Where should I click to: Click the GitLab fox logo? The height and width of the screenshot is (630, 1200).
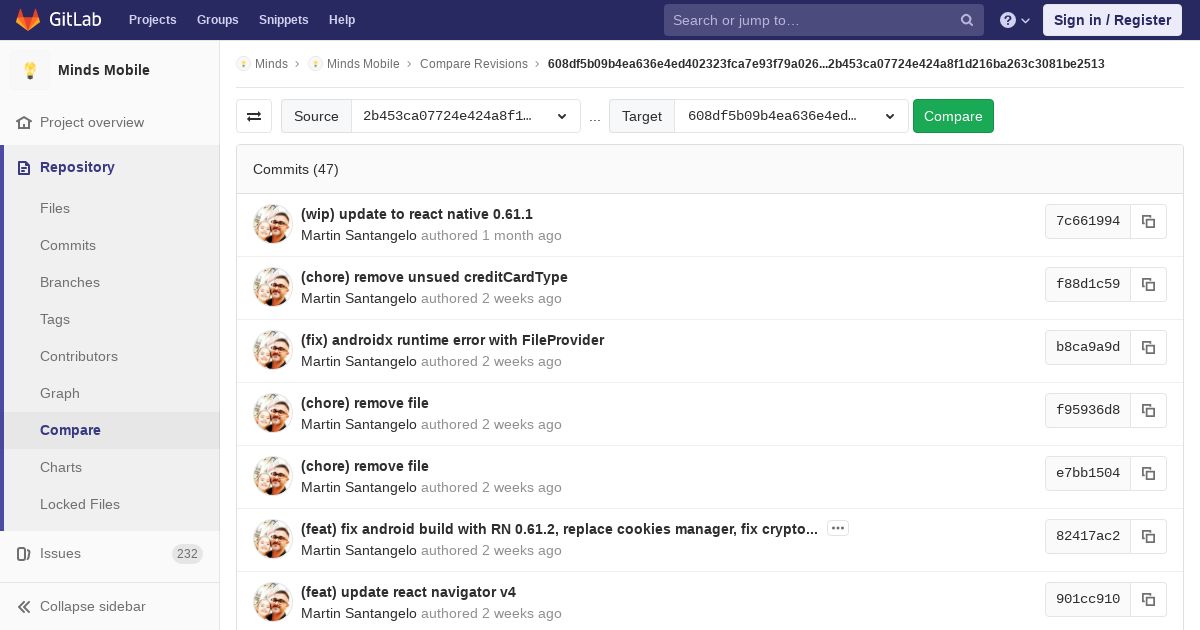coord(28,20)
